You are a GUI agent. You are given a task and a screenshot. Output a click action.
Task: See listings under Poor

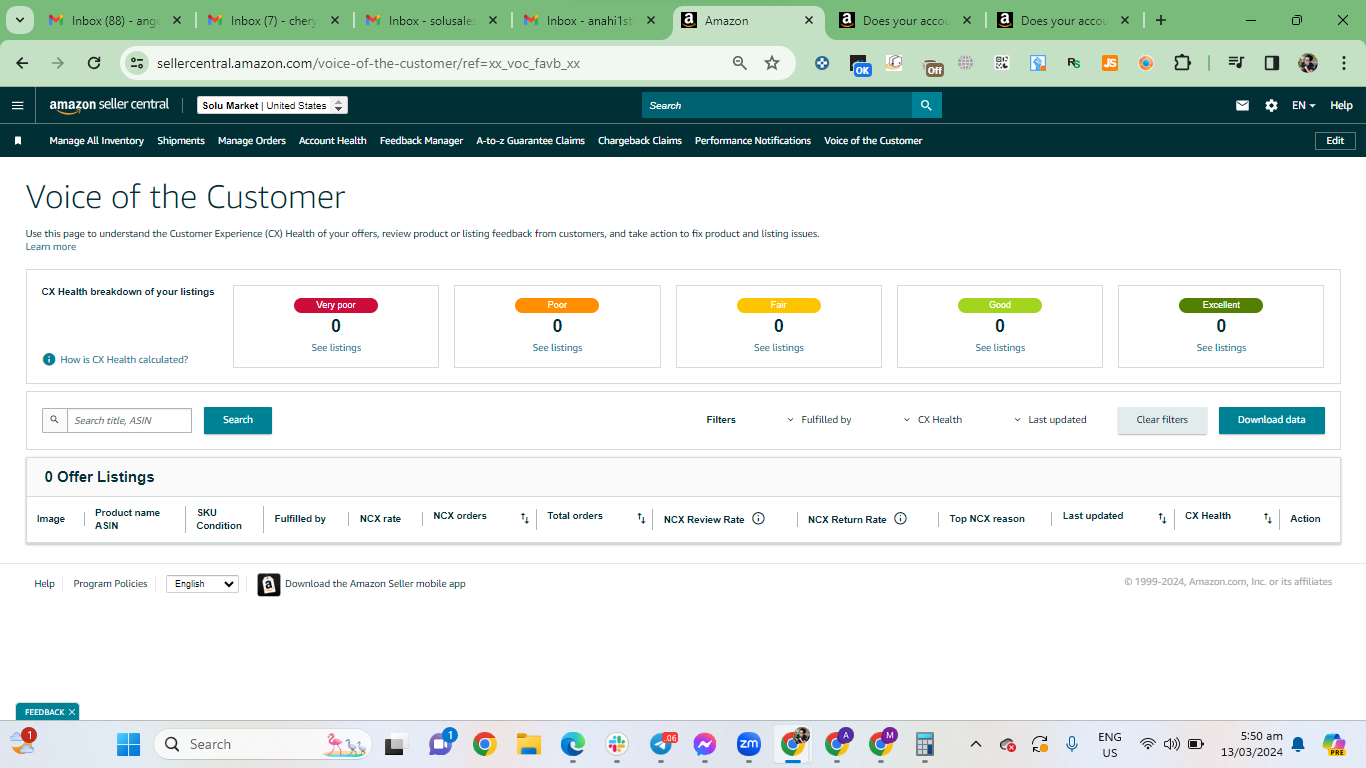[x=557, y=348]
